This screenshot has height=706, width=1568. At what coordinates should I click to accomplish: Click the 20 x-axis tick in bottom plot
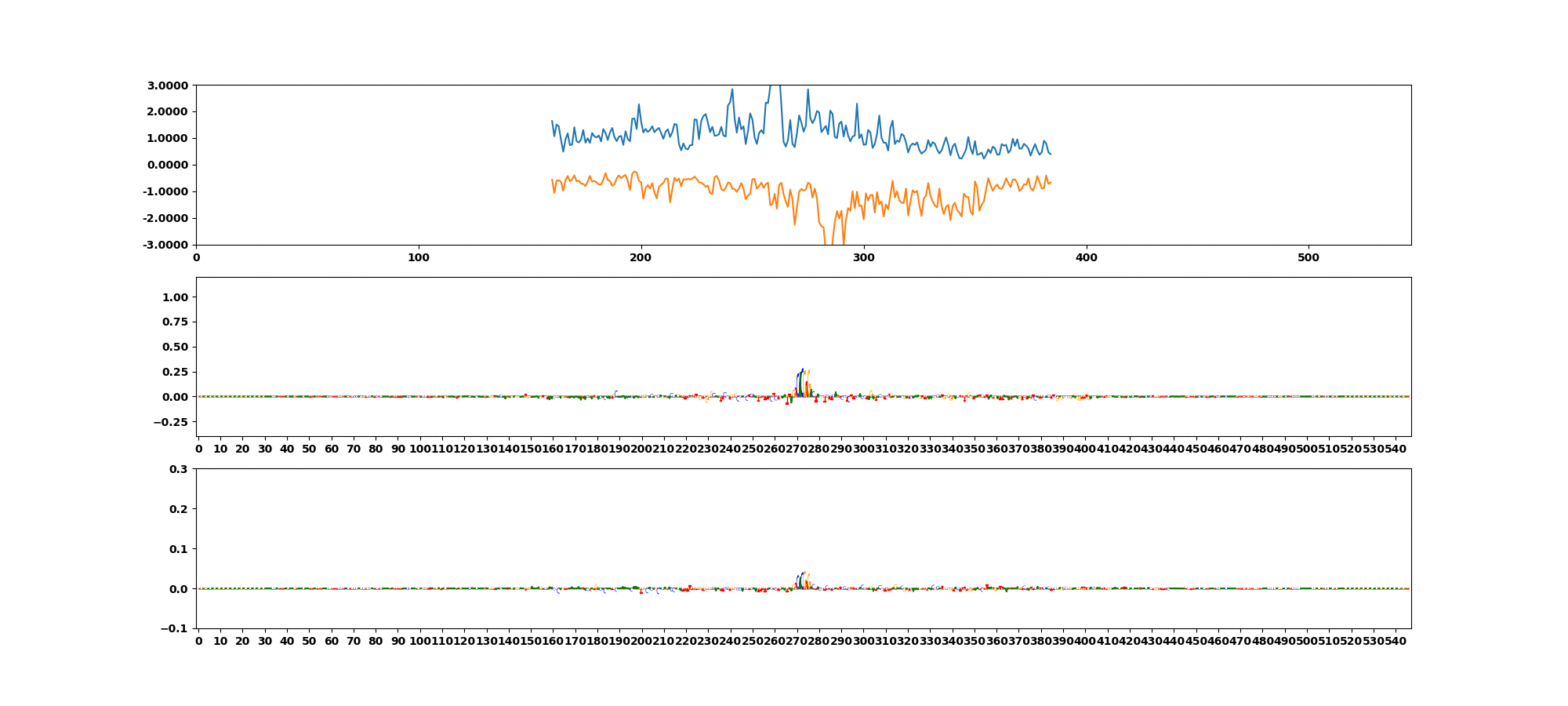point(243,641)
